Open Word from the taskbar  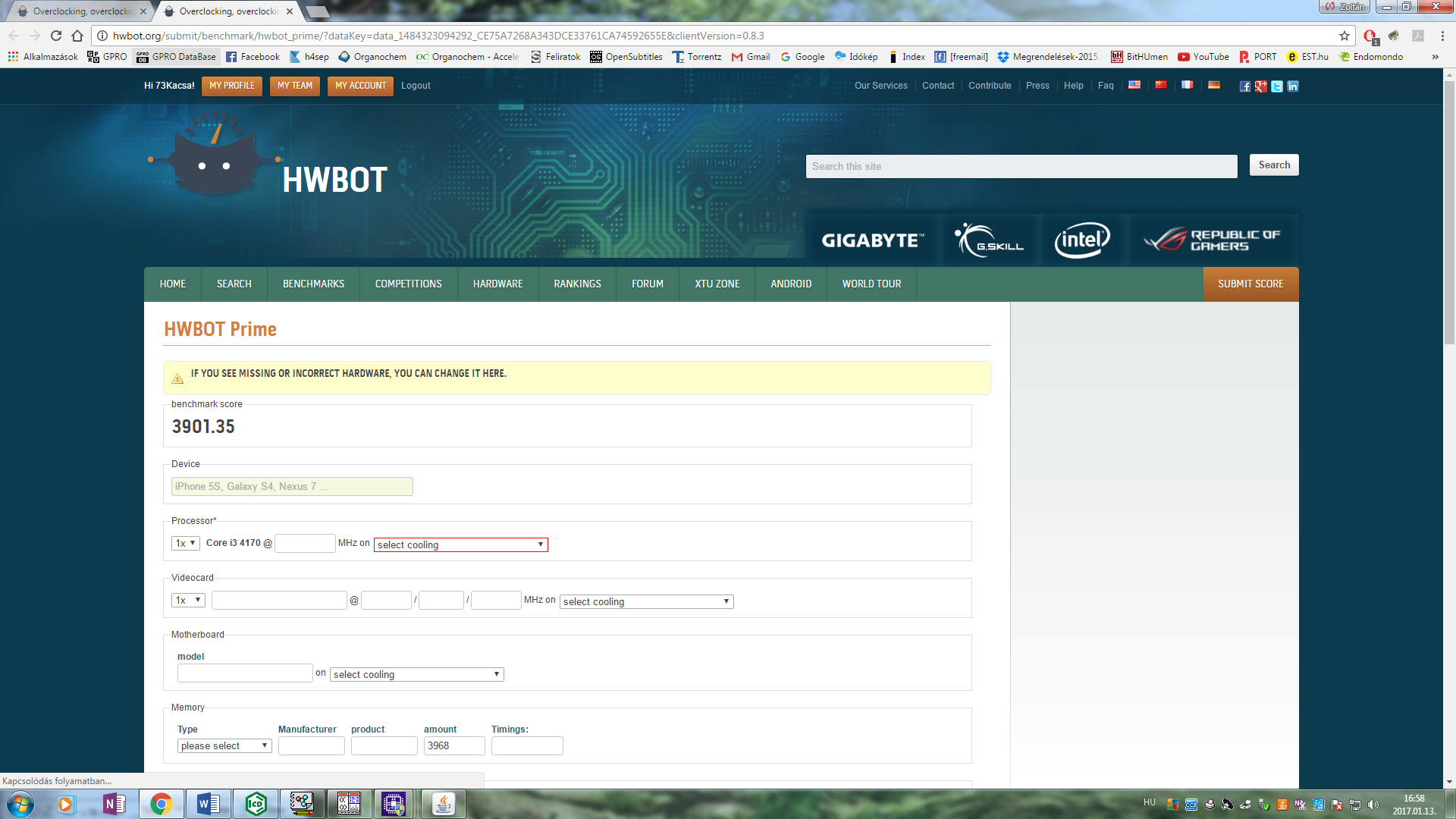[x=209, y=804]
